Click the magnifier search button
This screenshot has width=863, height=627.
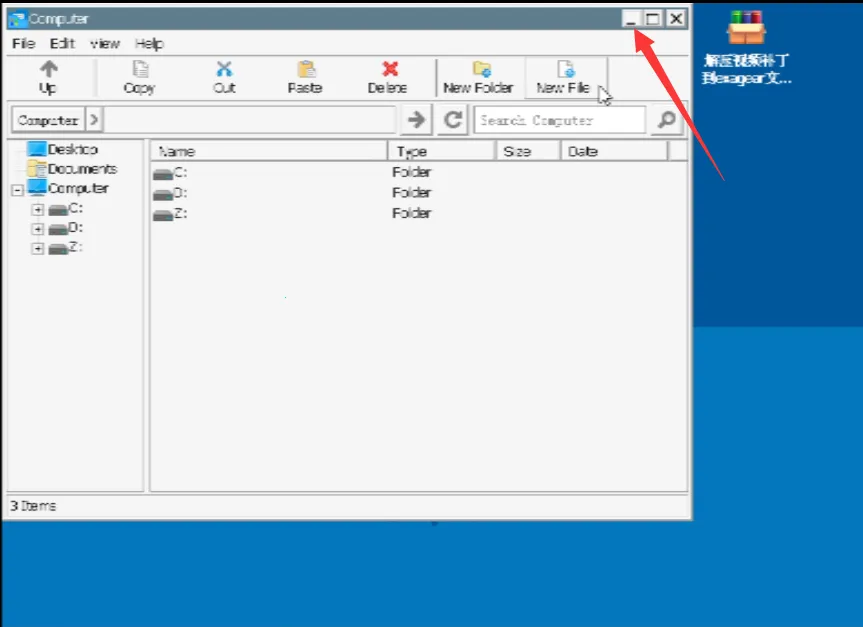point(665,120)
